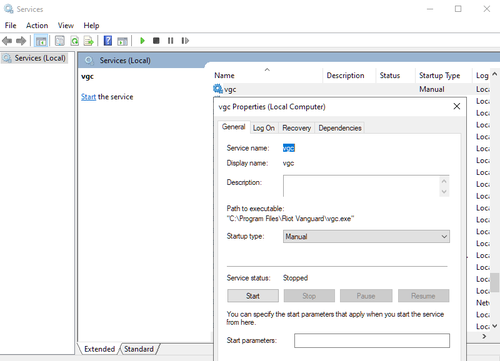Click into the Start parameters field
The image size is (500, 361).
click(x=372, y=340)
